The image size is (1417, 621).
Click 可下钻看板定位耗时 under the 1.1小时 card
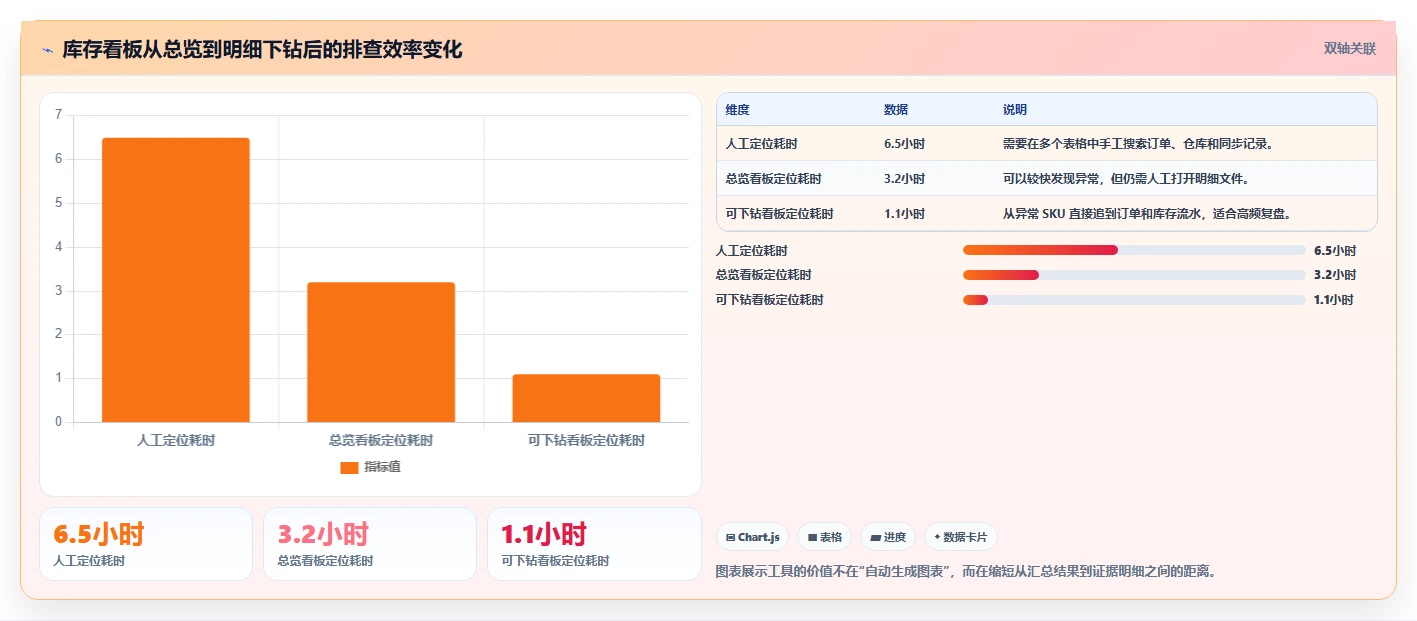[555, 561]
